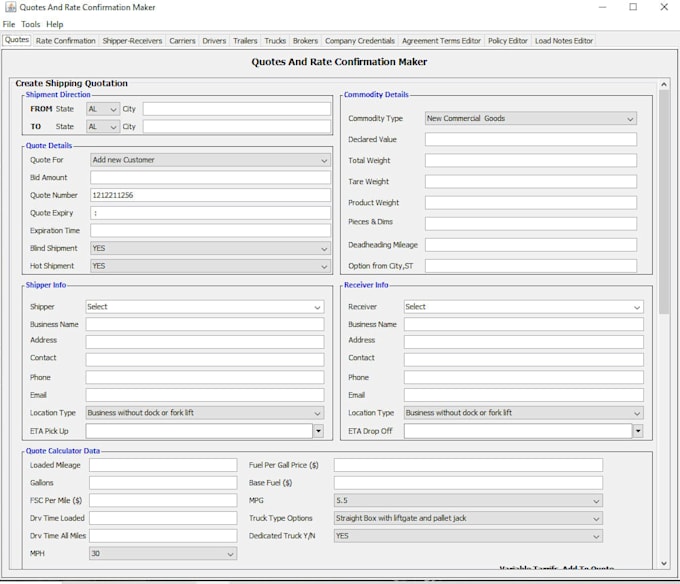Click the Product Weight field

point(531,202)
